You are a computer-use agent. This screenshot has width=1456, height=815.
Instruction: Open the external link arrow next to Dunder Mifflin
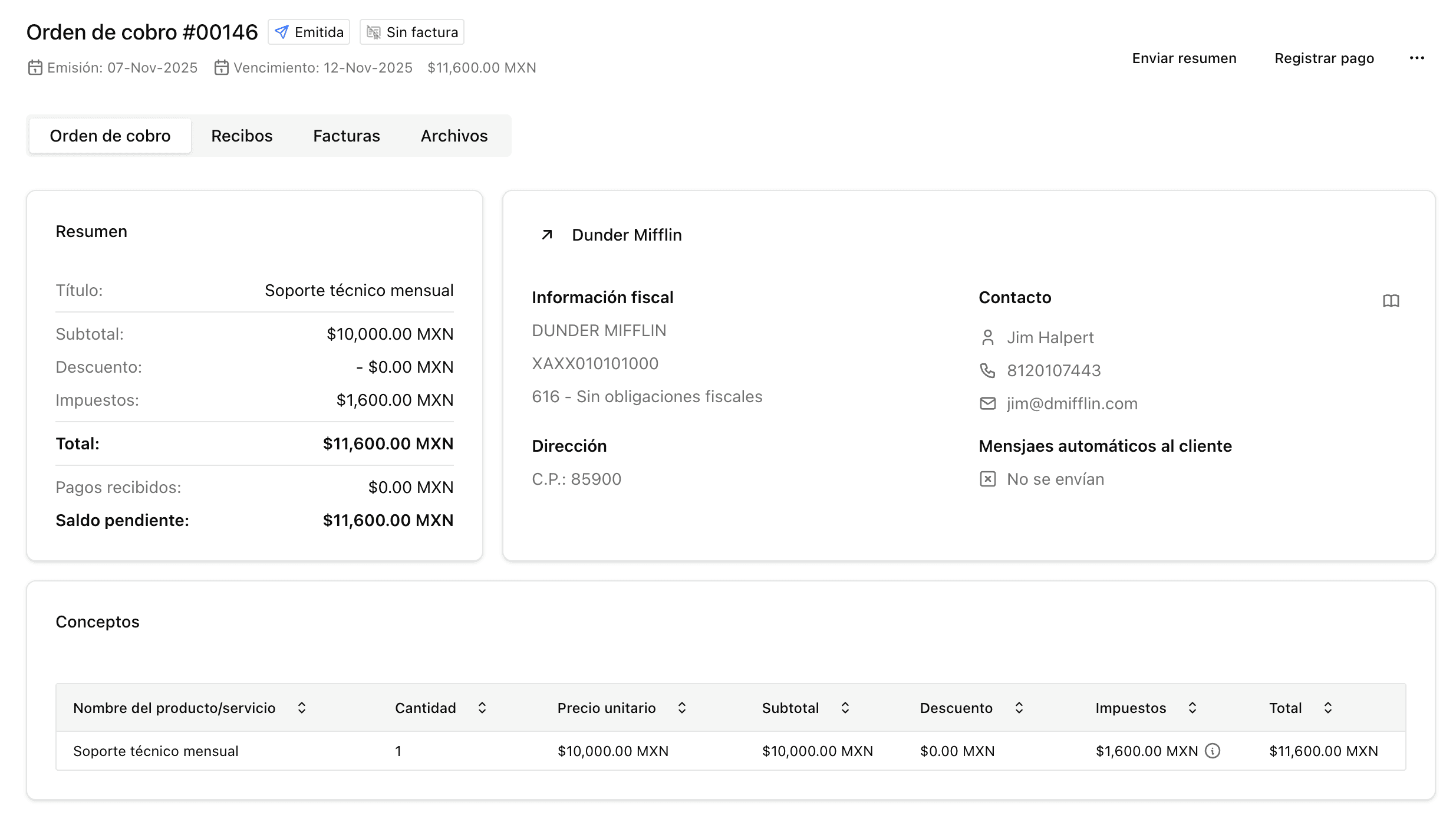547,234
